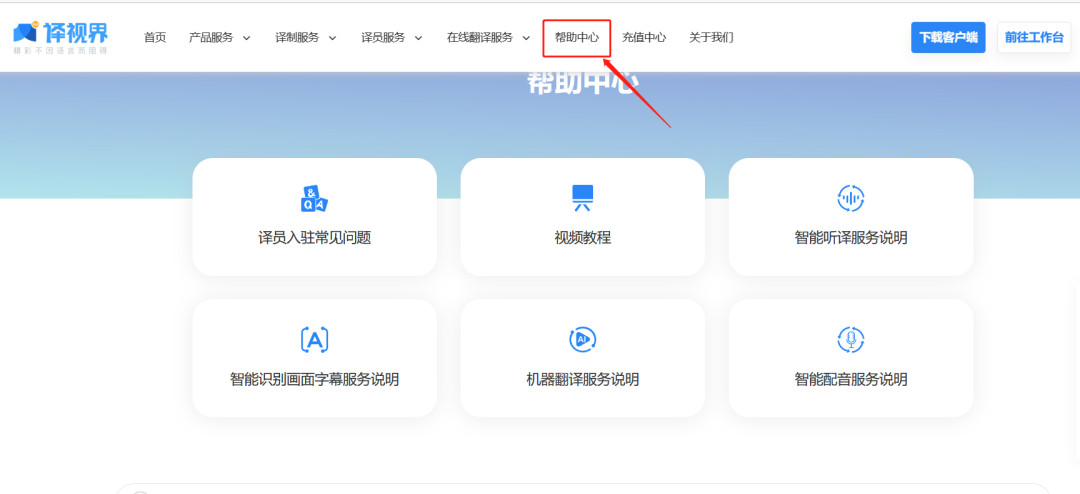The height and width of the screenshot is (494, 1080).
Task: Open the 智能识别画面字幕服务说明 text link
Action: (315, 380)
